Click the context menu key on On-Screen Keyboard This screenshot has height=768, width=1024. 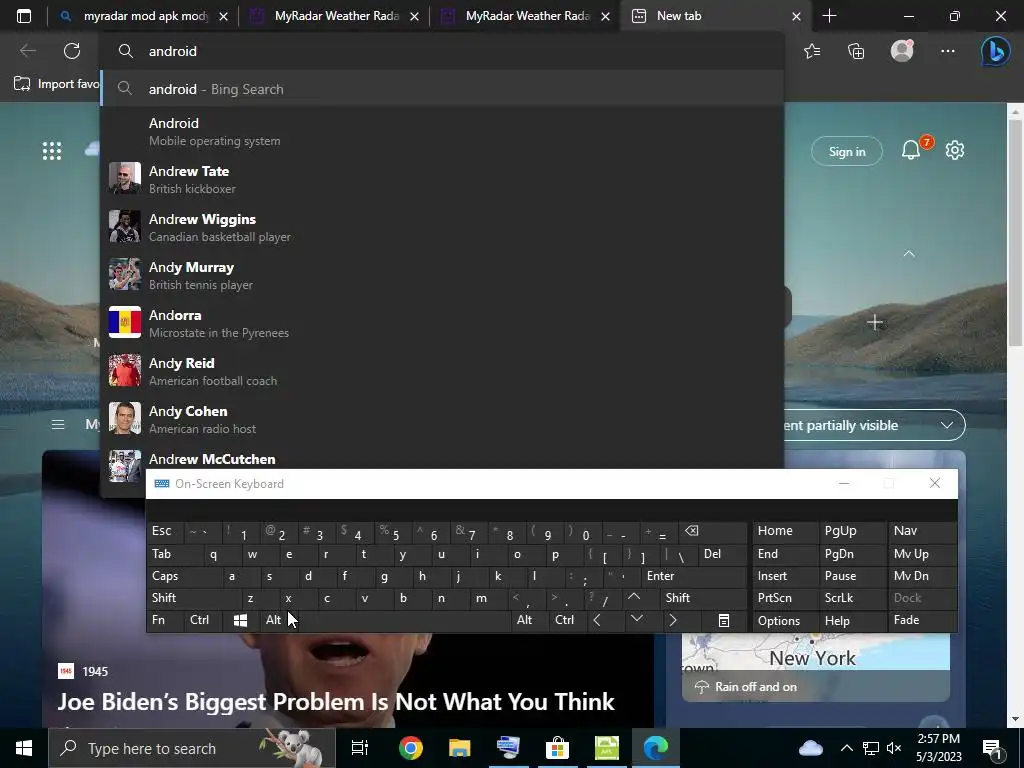coord(724,620)
